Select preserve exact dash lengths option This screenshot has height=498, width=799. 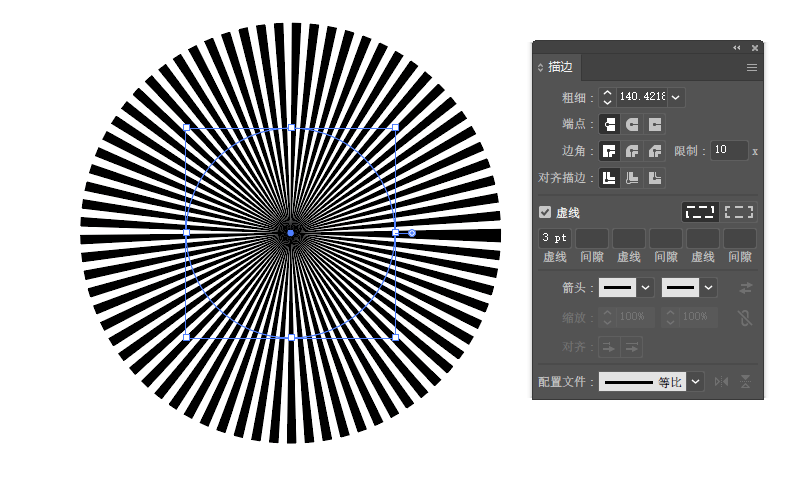[700, 212]
